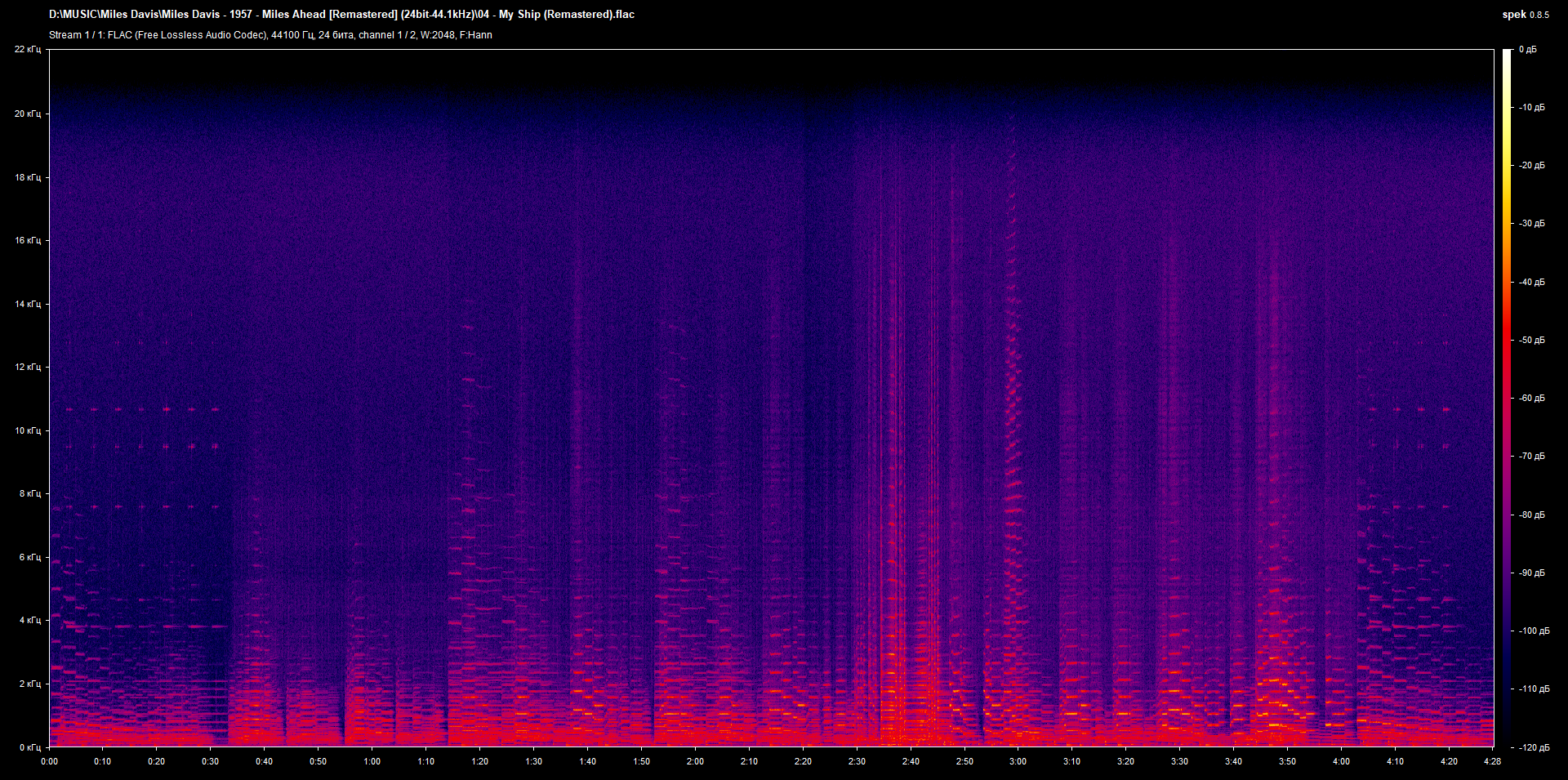Click the 2:40 time axis label
1568x780 pixels.
(911, 761)
